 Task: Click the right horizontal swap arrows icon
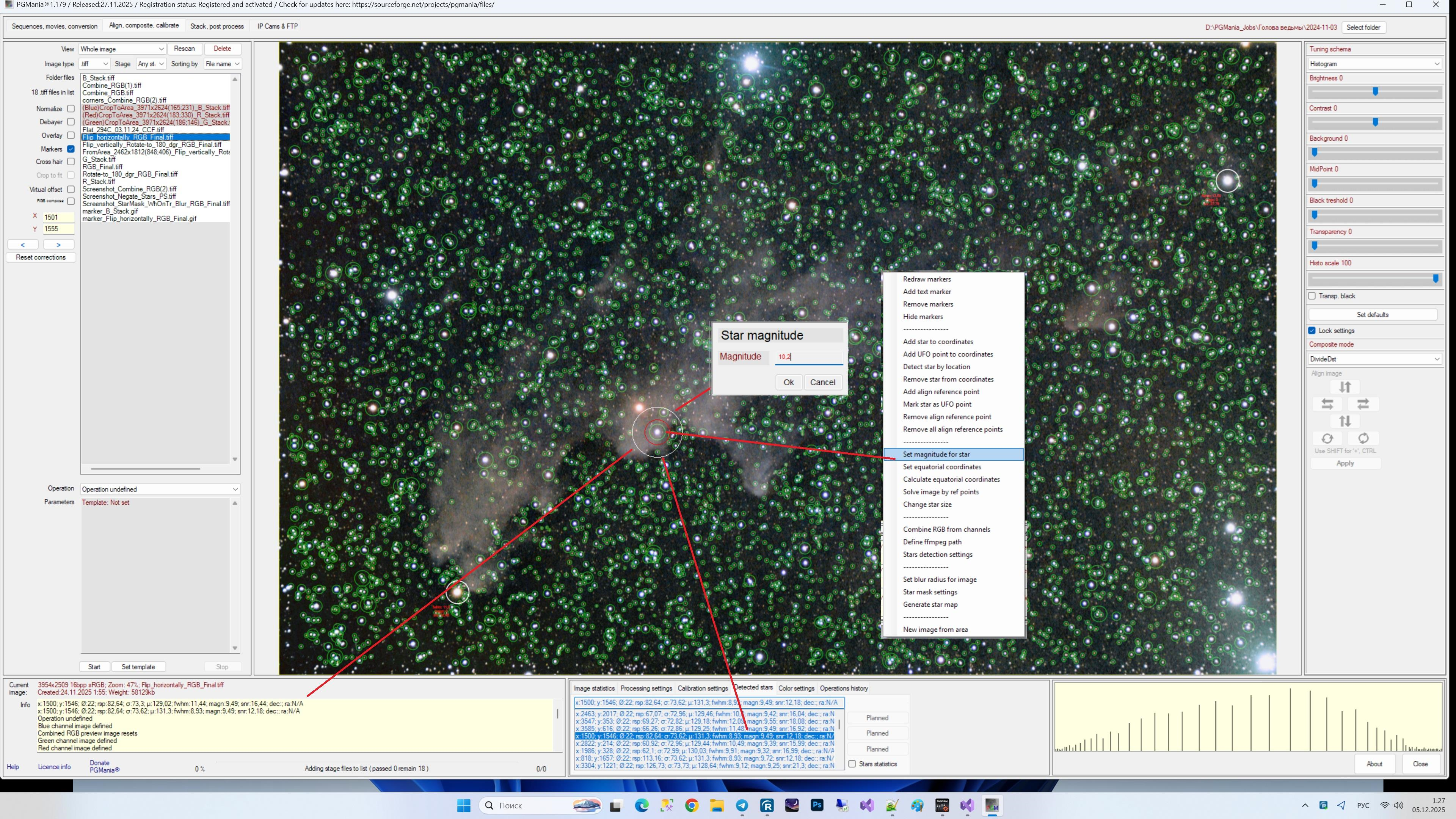pos(1363,404)
